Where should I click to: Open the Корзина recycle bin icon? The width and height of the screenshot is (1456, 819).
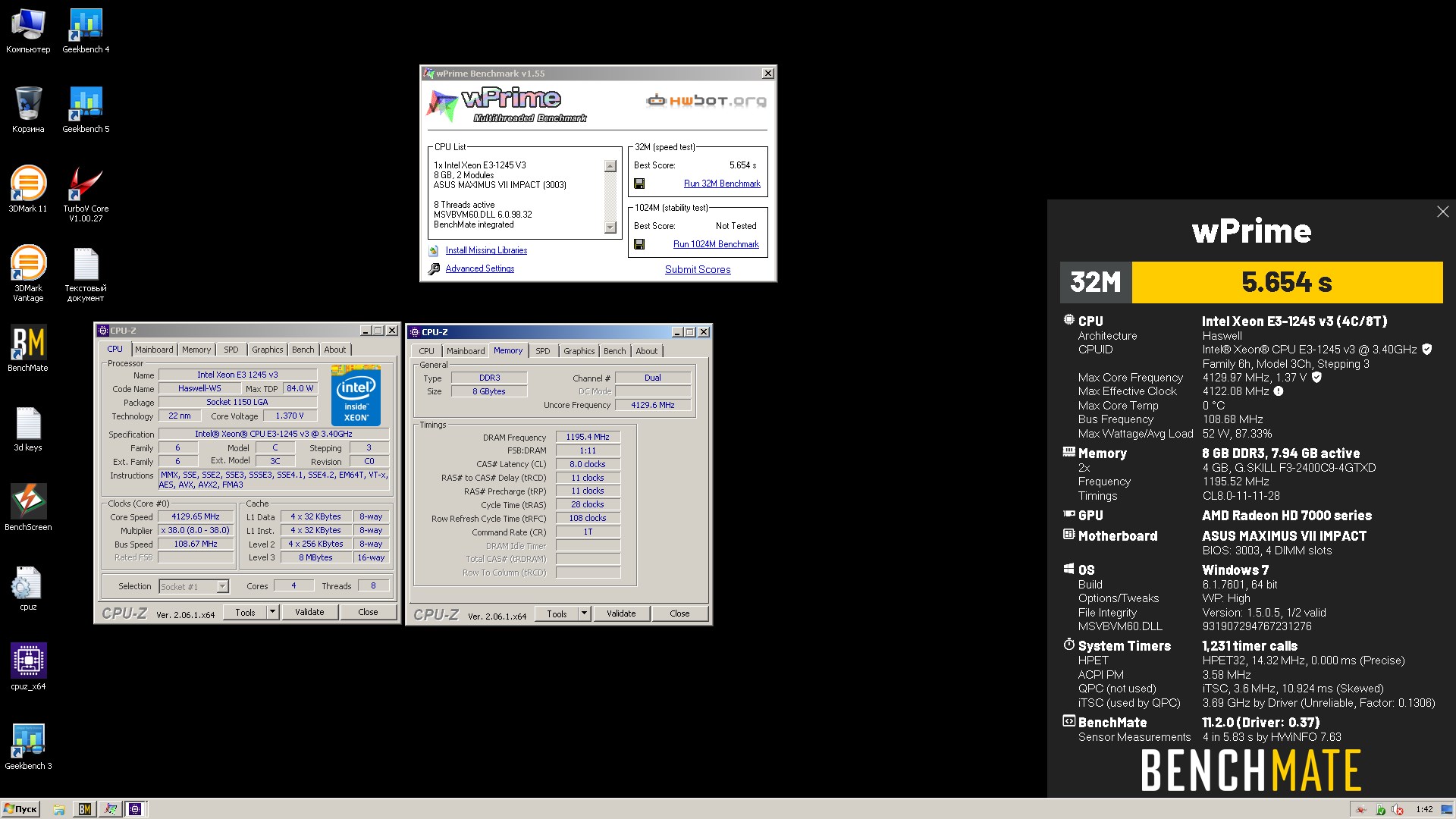pos(28,111)
